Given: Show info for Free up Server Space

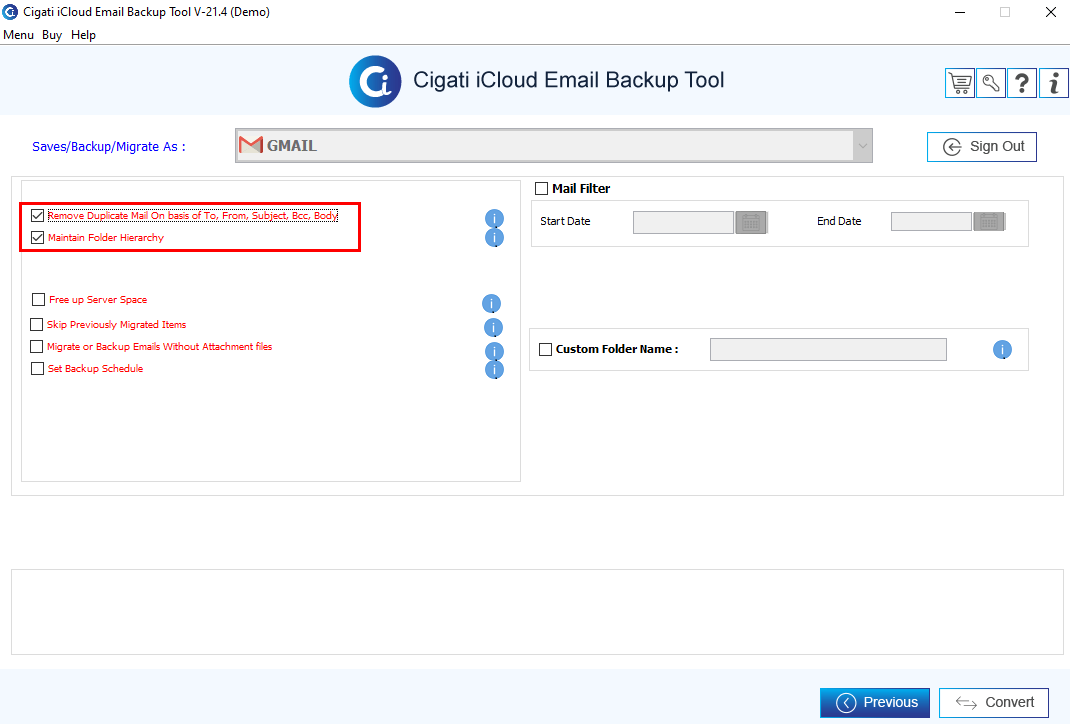Looking at the screenshot, I should click(x=491, y=303).
